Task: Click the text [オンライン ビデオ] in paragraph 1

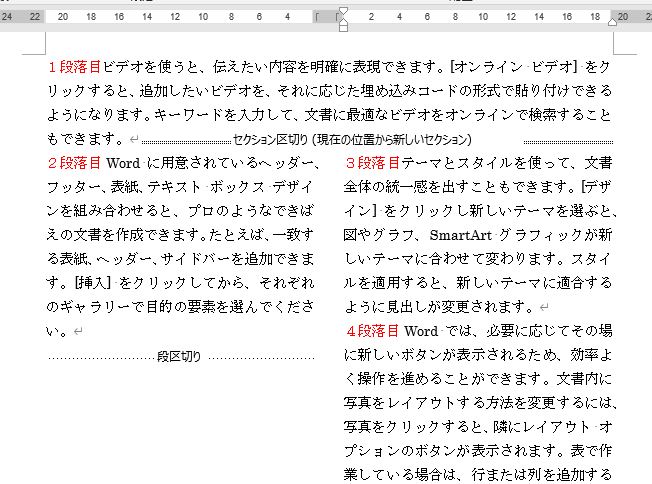Action: click(514, 67)
